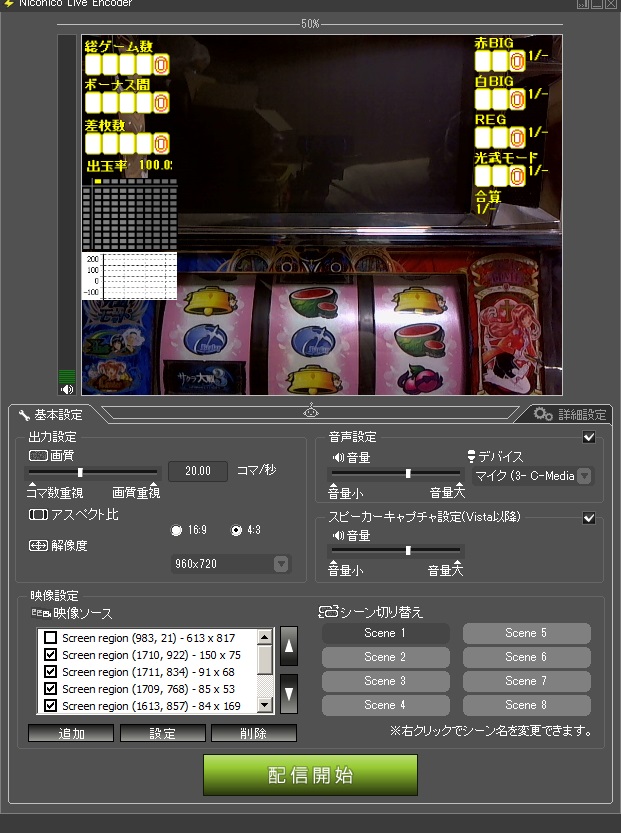Screen dimensions: 621x833
Task: Click the デバイス device icon
Action: [471, 456]
